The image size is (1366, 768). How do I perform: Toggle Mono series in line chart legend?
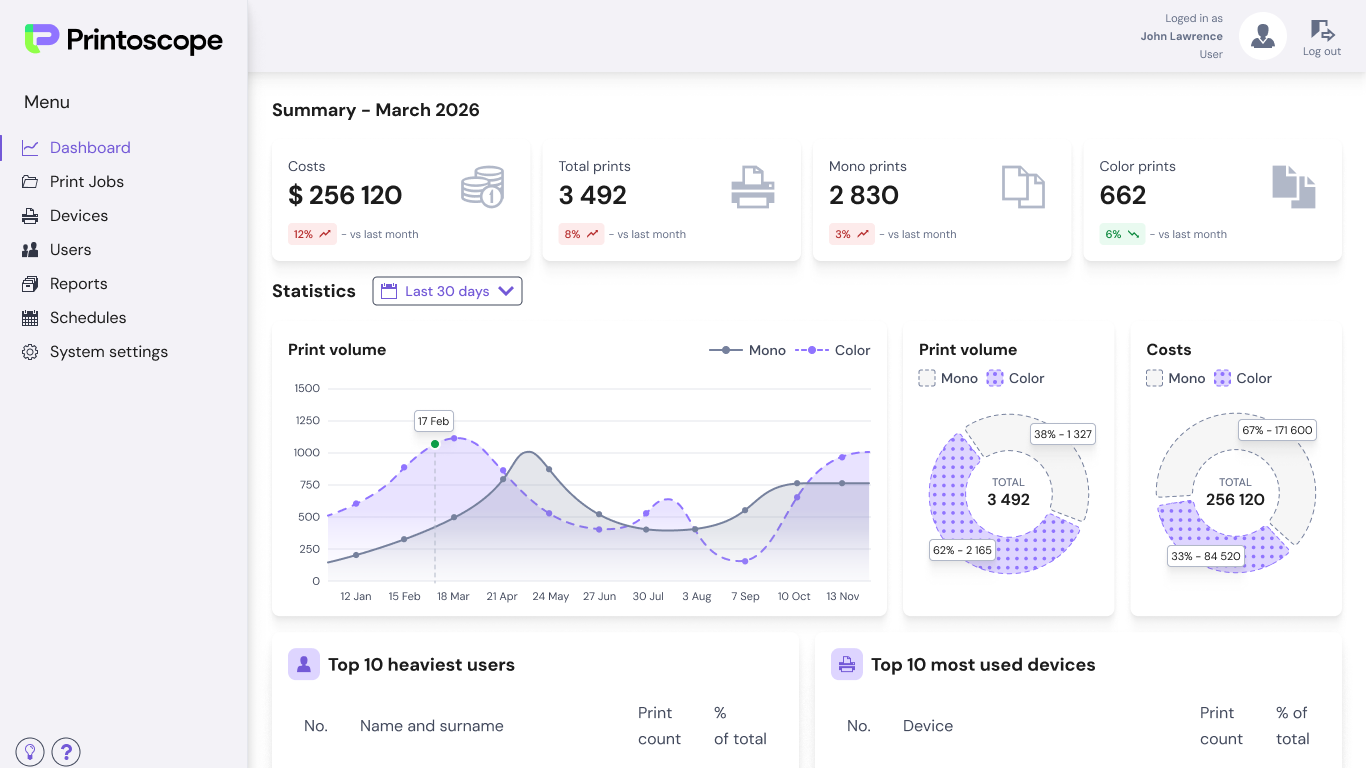click(748, 350)
